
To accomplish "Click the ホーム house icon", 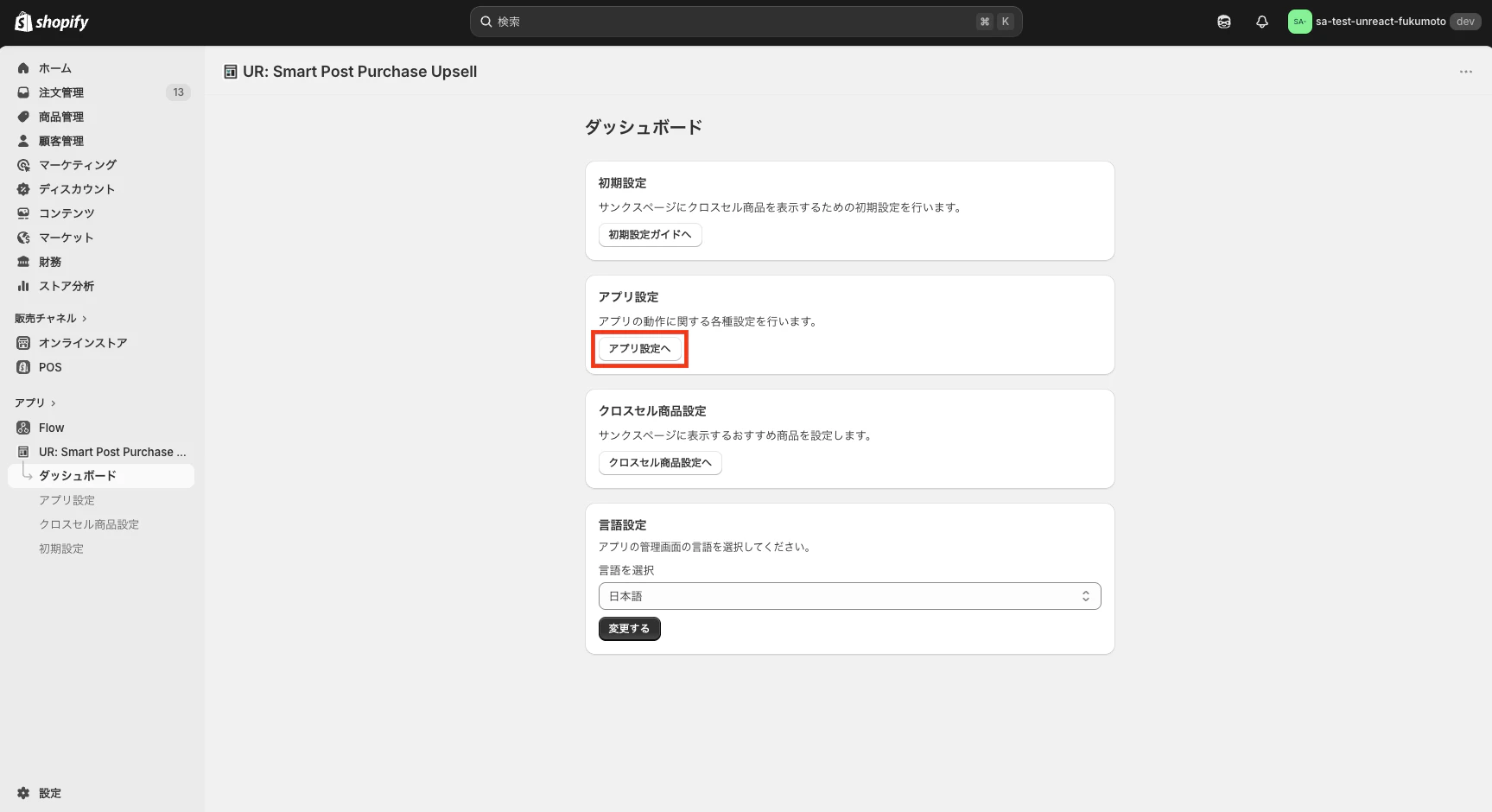I will [x=23, y=68].
